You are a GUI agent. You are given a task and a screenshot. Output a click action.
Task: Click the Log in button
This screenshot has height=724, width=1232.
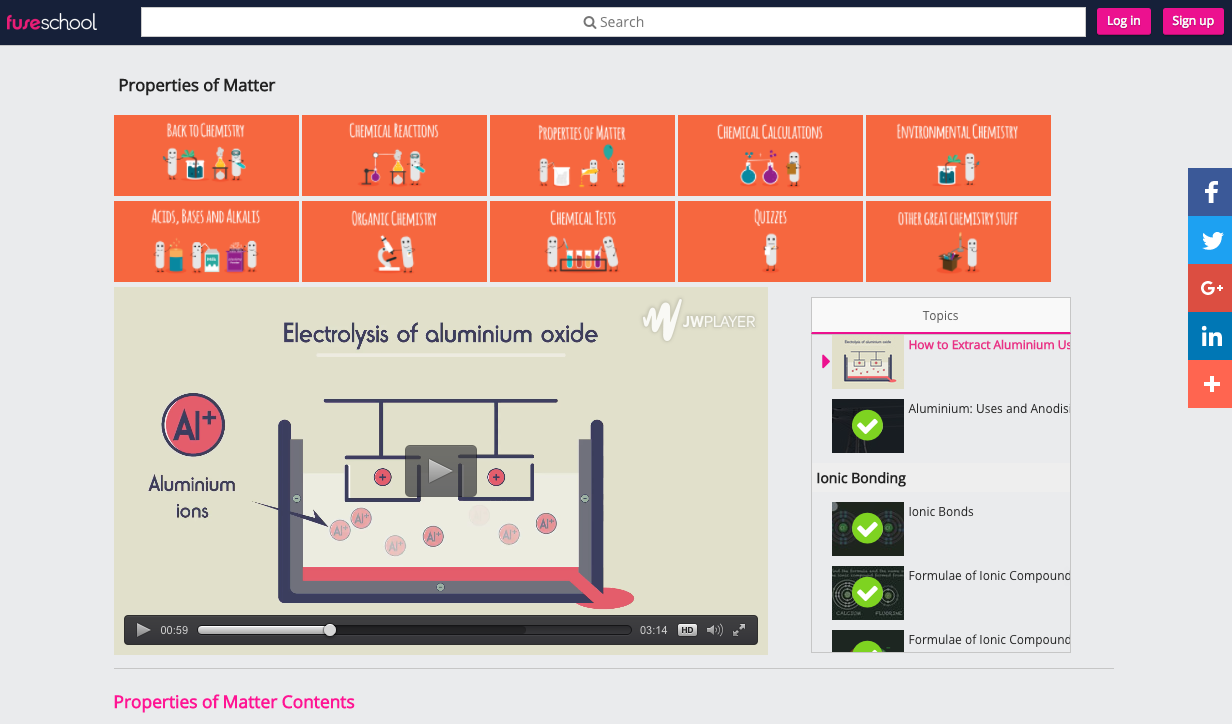[1124, 20]
